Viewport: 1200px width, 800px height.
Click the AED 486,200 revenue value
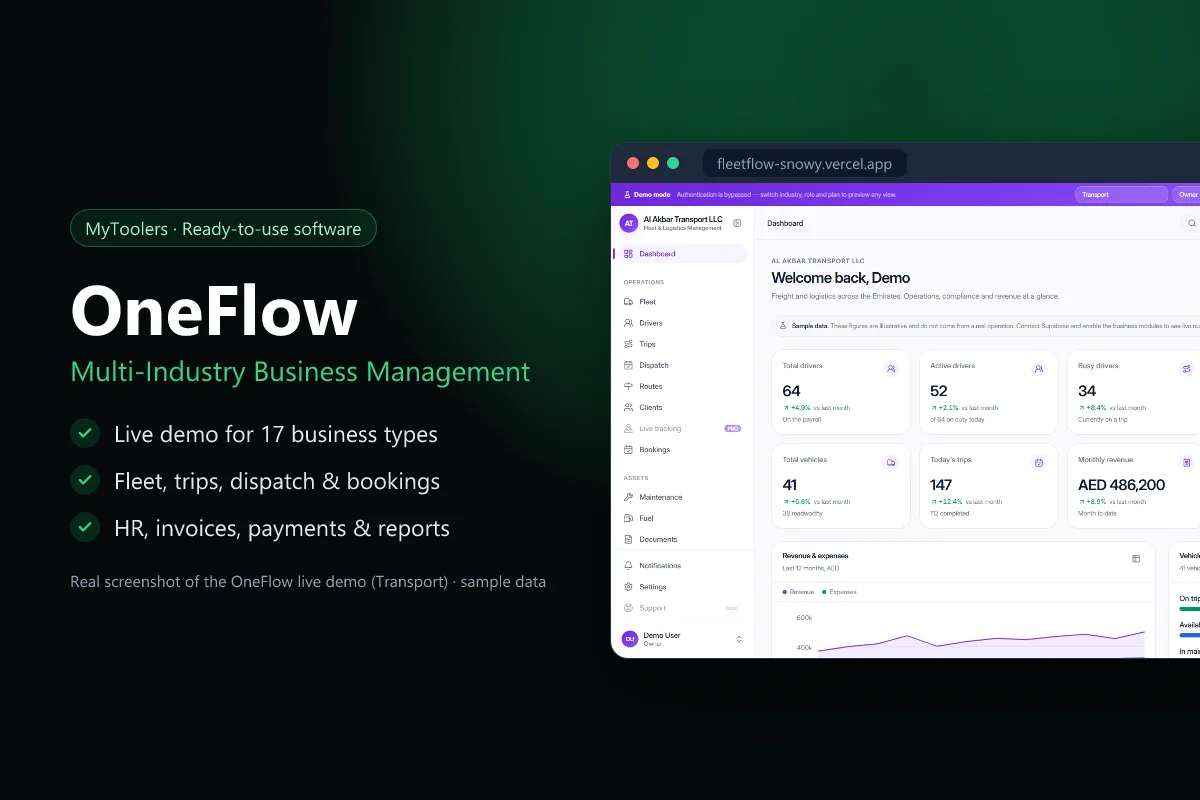click(1122, 485)
